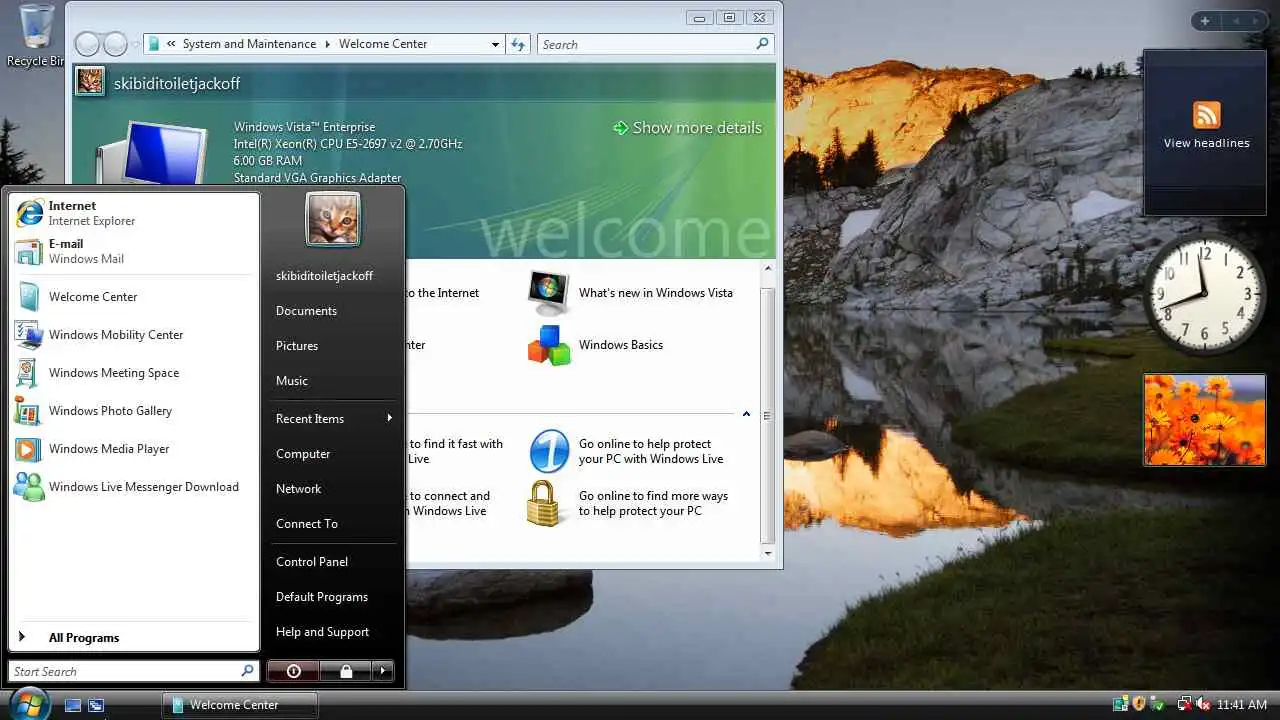This screenshot has height=720, width=1280.
Task: Open shutdown options arrow beside lock button
Action: (383, 671)
